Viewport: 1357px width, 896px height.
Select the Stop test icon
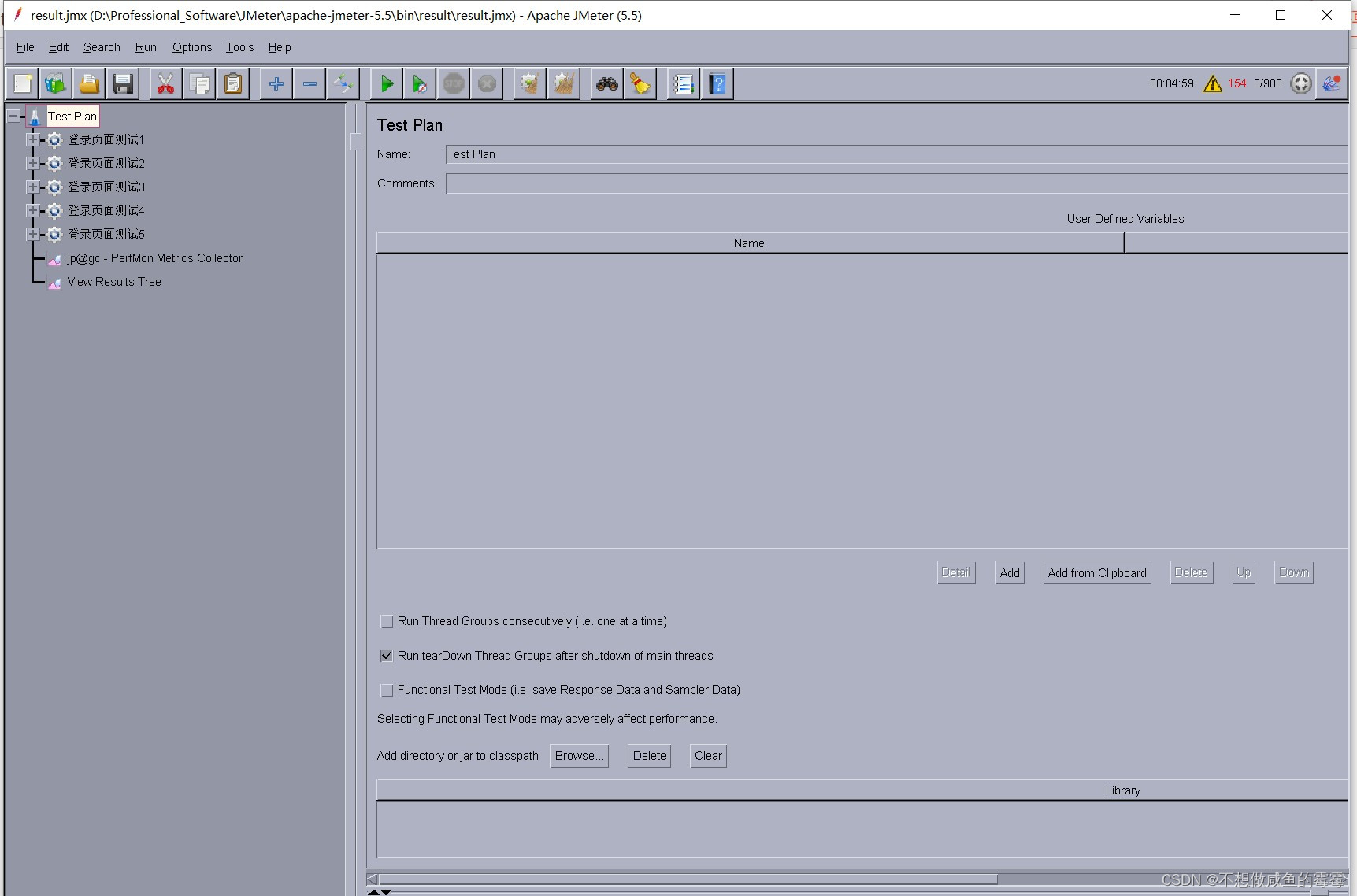pos(453,83)
